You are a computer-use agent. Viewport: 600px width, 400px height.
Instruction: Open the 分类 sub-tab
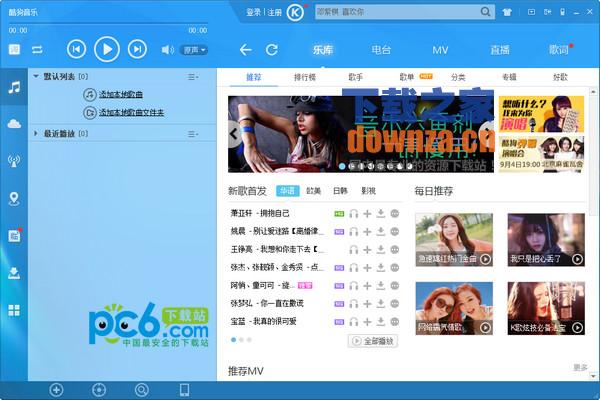coord(458,77)
